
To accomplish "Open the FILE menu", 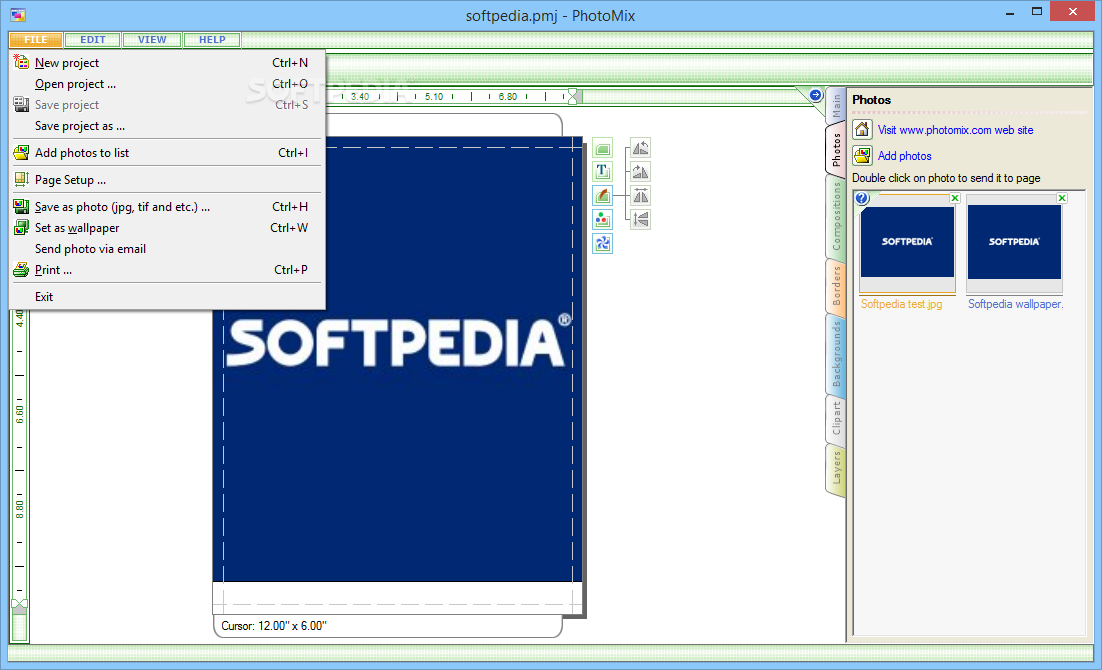I will 36,39.
